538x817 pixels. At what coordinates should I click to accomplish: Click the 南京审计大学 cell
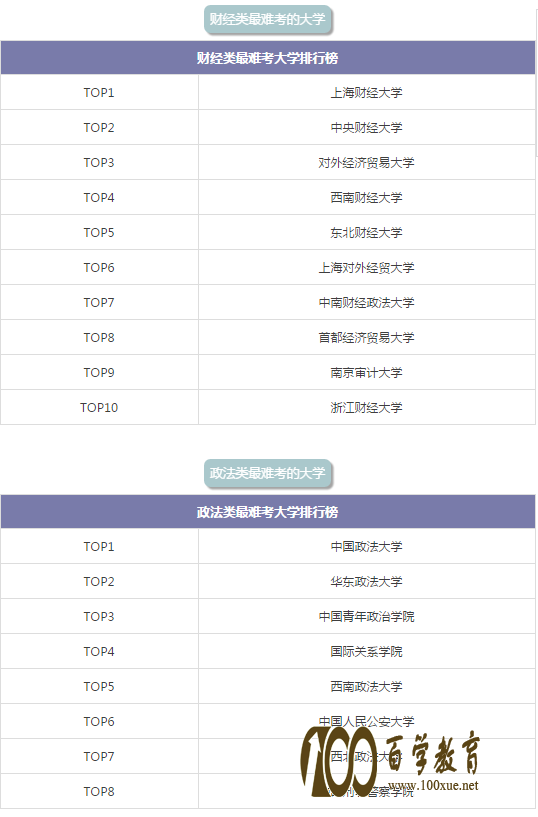click(x=367, y=373)
